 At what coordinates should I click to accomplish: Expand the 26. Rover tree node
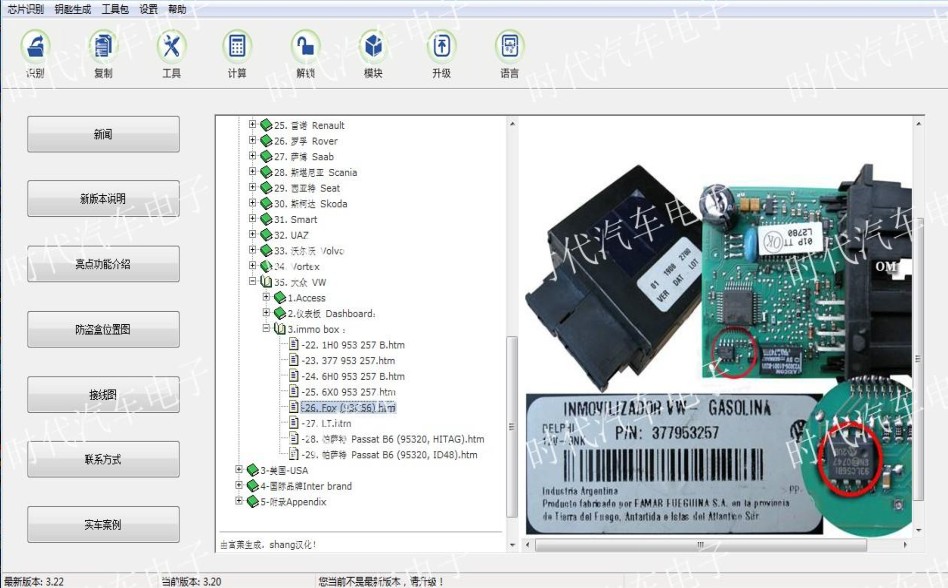pos(253,140)
